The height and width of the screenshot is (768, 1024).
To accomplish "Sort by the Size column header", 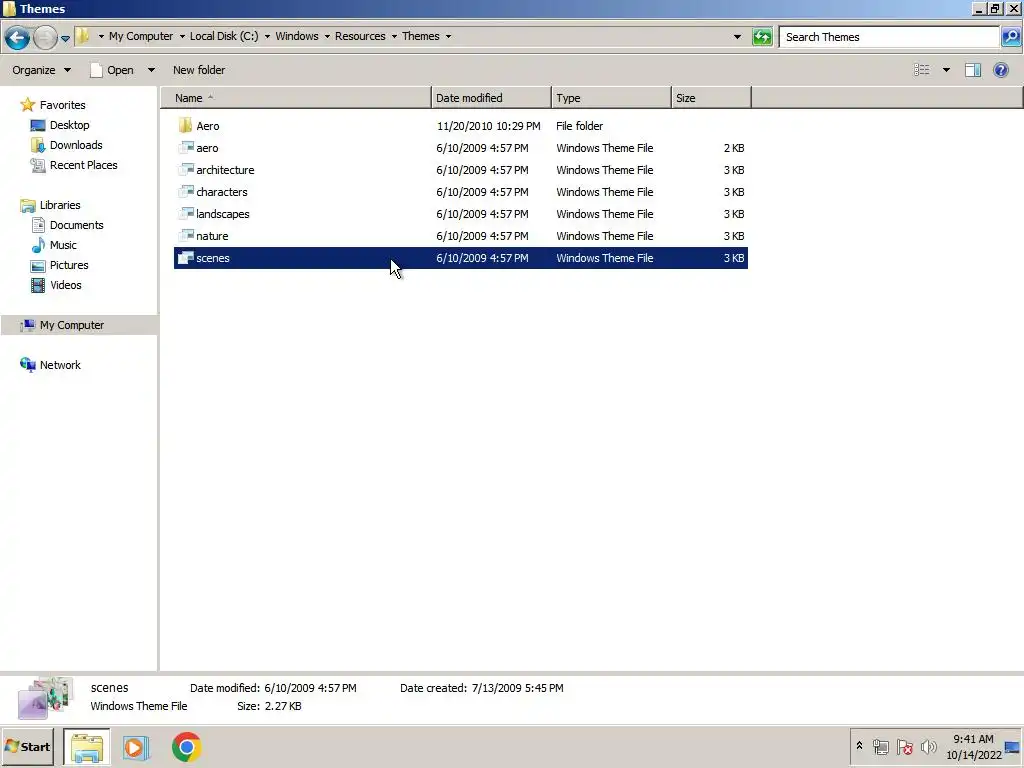I will click(711, 98).
